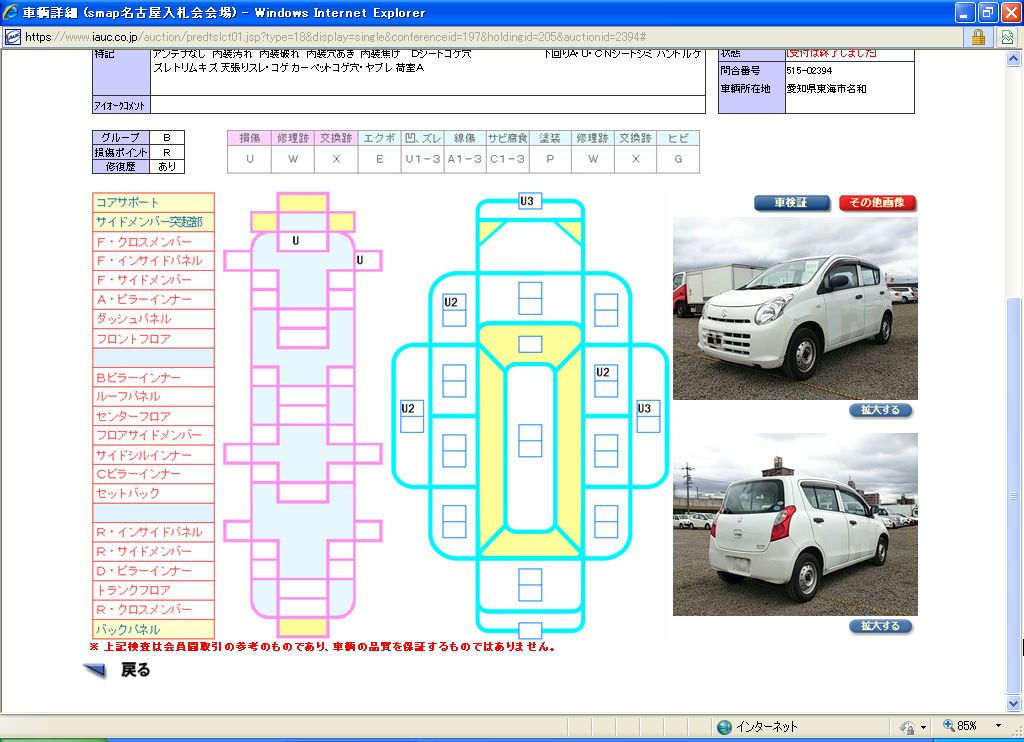Click the page icon left of the URL
Image resolution: width=1024 pixels, height=742 pixels.
(12, 37)
